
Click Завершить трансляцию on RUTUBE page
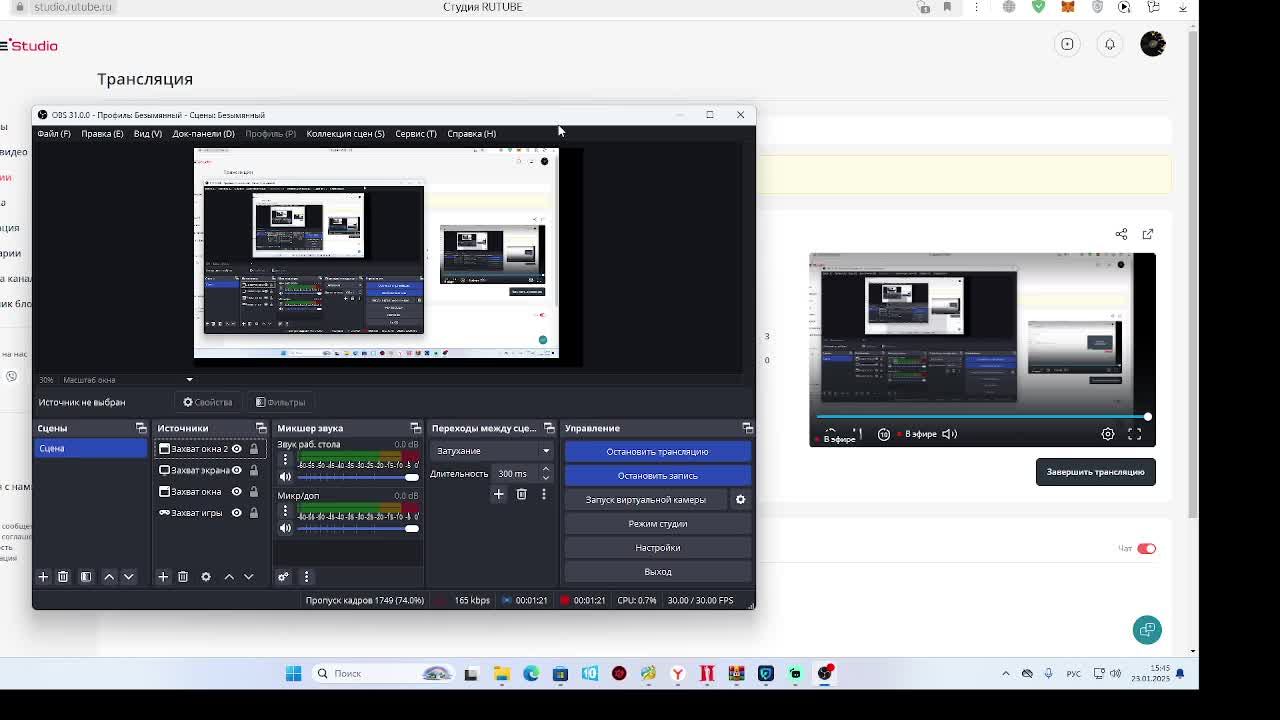click(1095, 472)
